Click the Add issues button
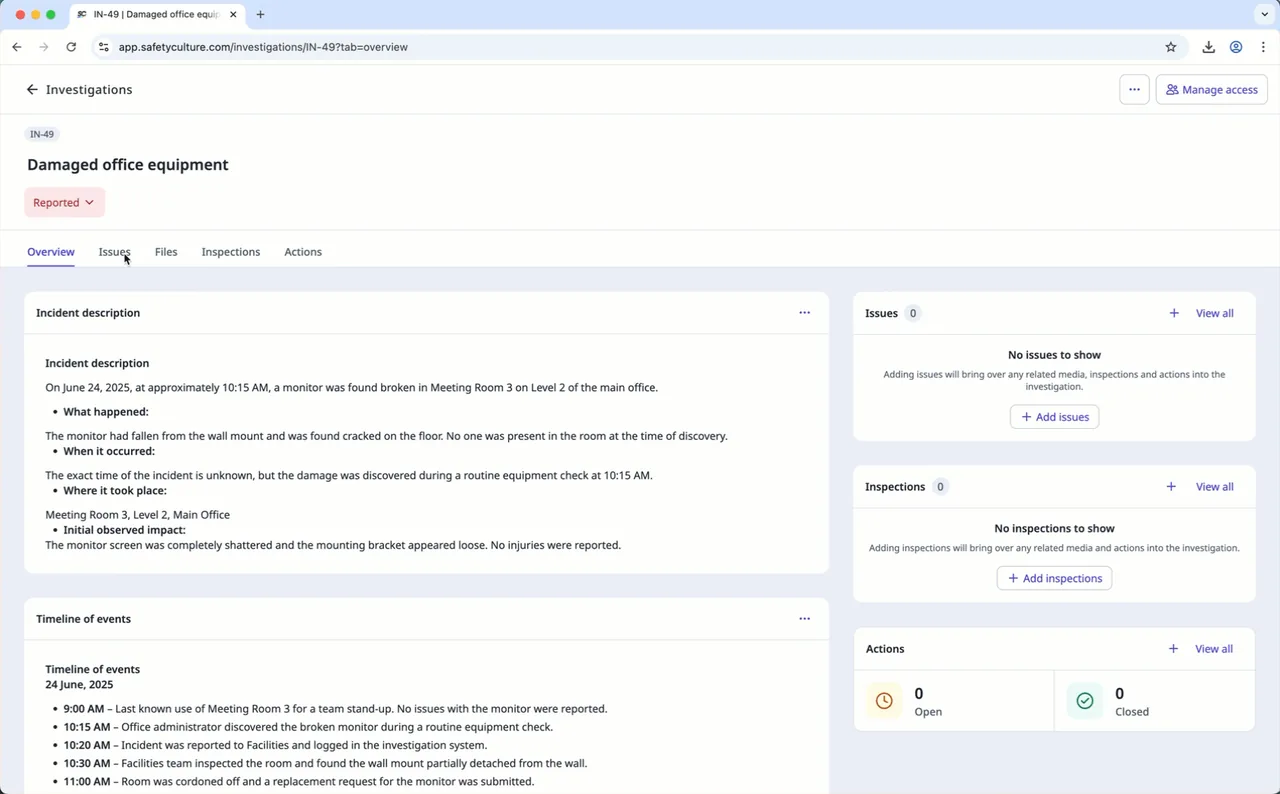This screenshot has width=1280, height=794. click(x=1054, y=417)
